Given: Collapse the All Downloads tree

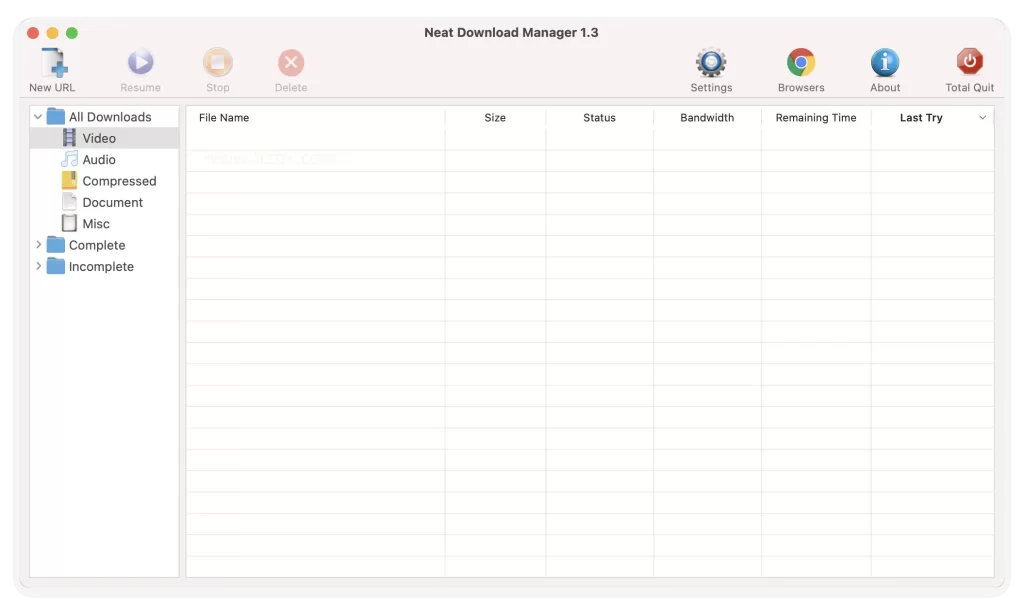Looking at the screenshot, I should 38,116.
